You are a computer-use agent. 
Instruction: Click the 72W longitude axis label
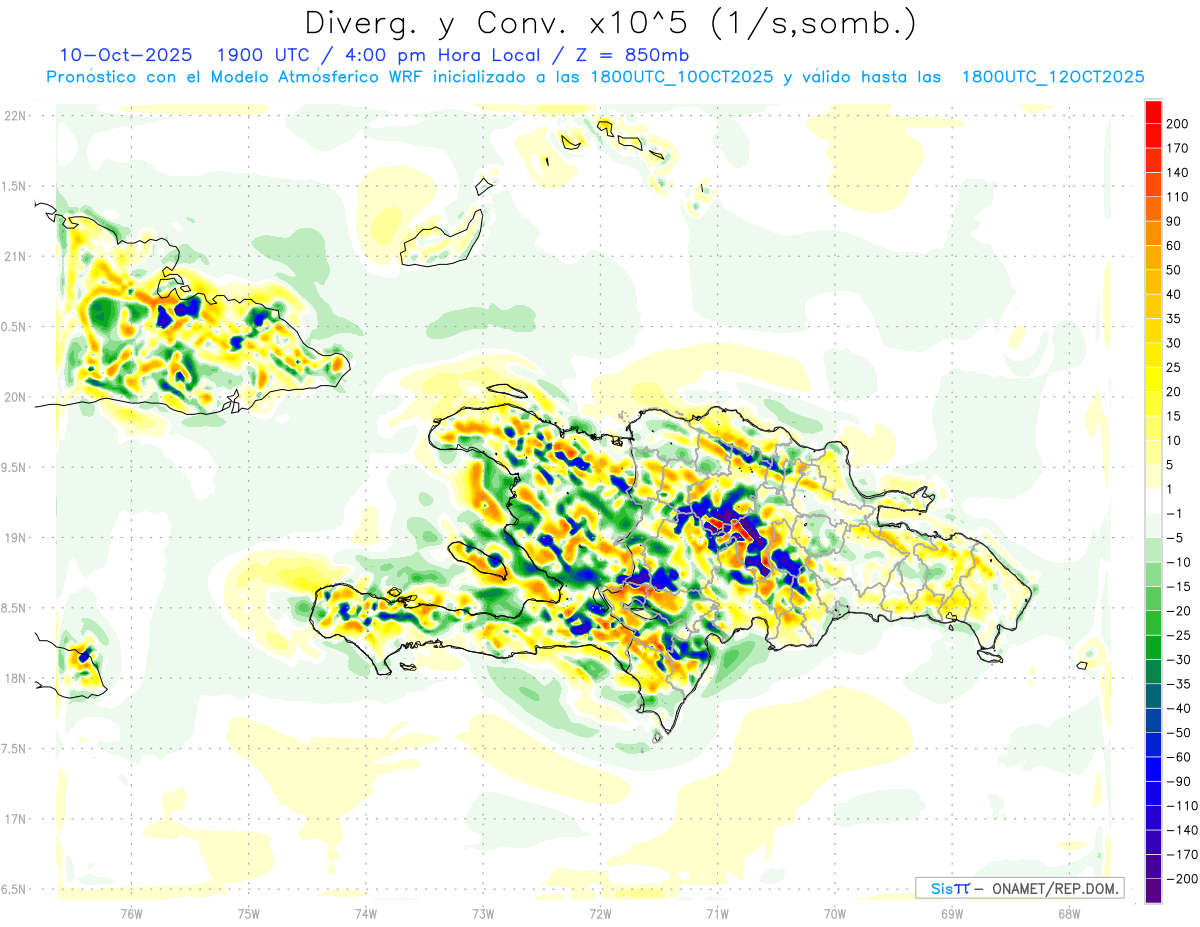600,914
